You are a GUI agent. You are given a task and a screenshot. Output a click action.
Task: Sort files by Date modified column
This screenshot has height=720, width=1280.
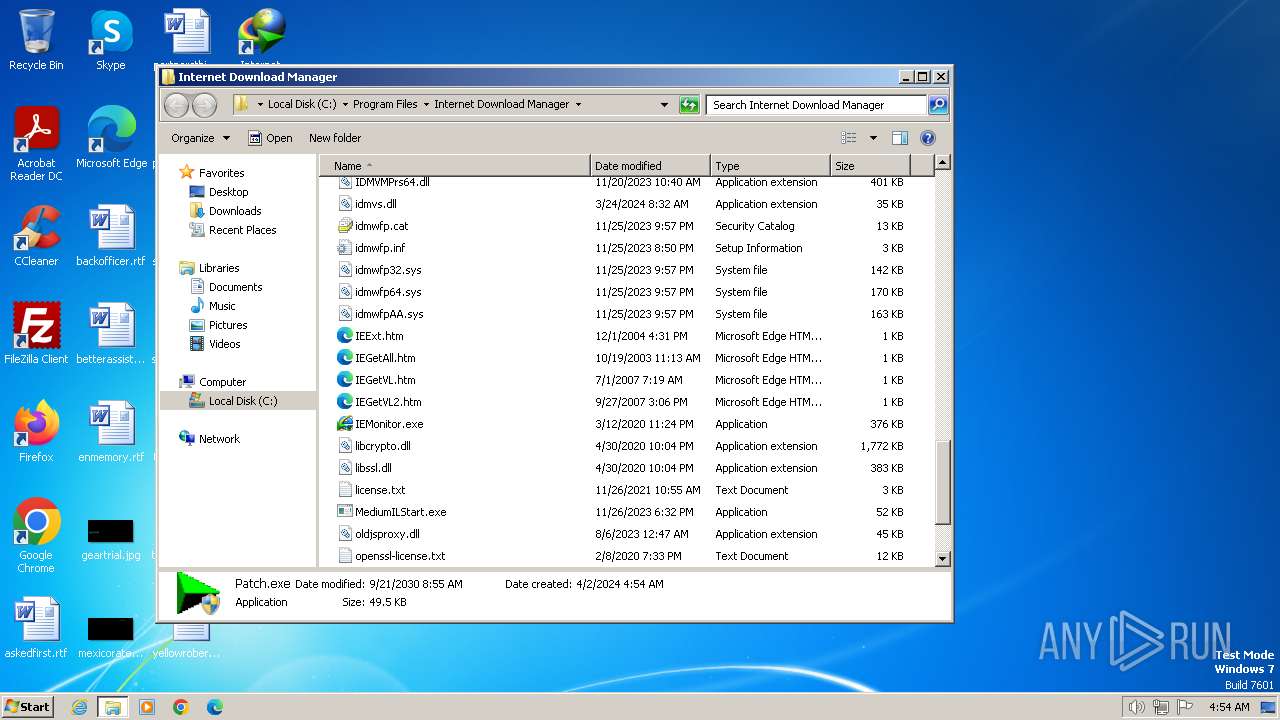pos(650,166)
